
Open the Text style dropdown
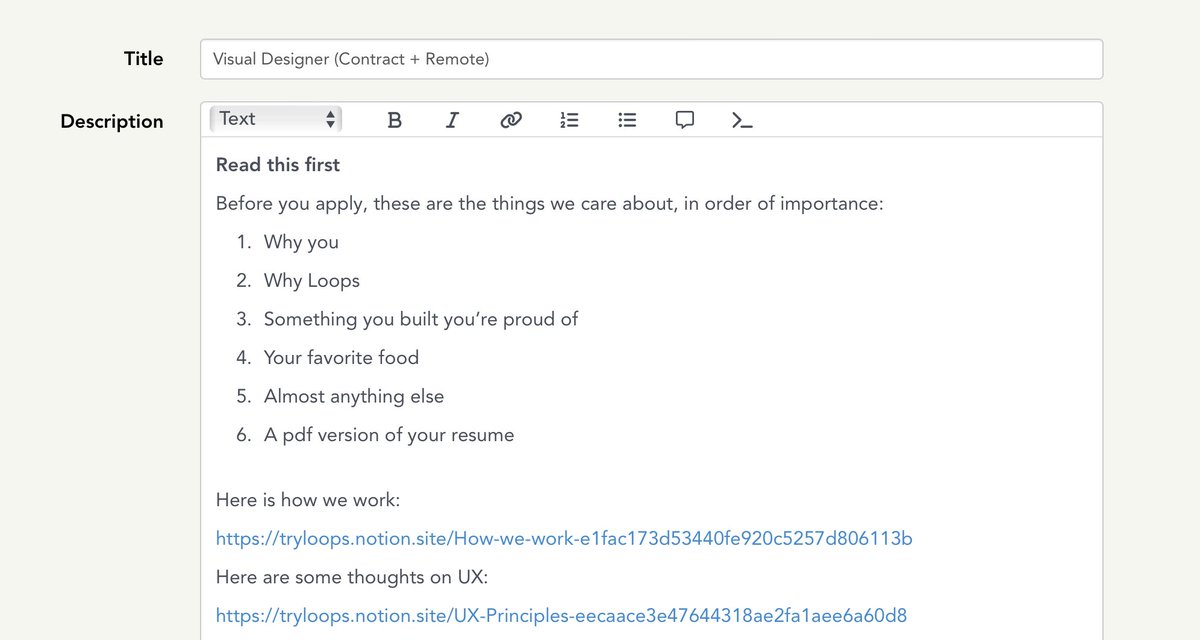pos(276,119)
